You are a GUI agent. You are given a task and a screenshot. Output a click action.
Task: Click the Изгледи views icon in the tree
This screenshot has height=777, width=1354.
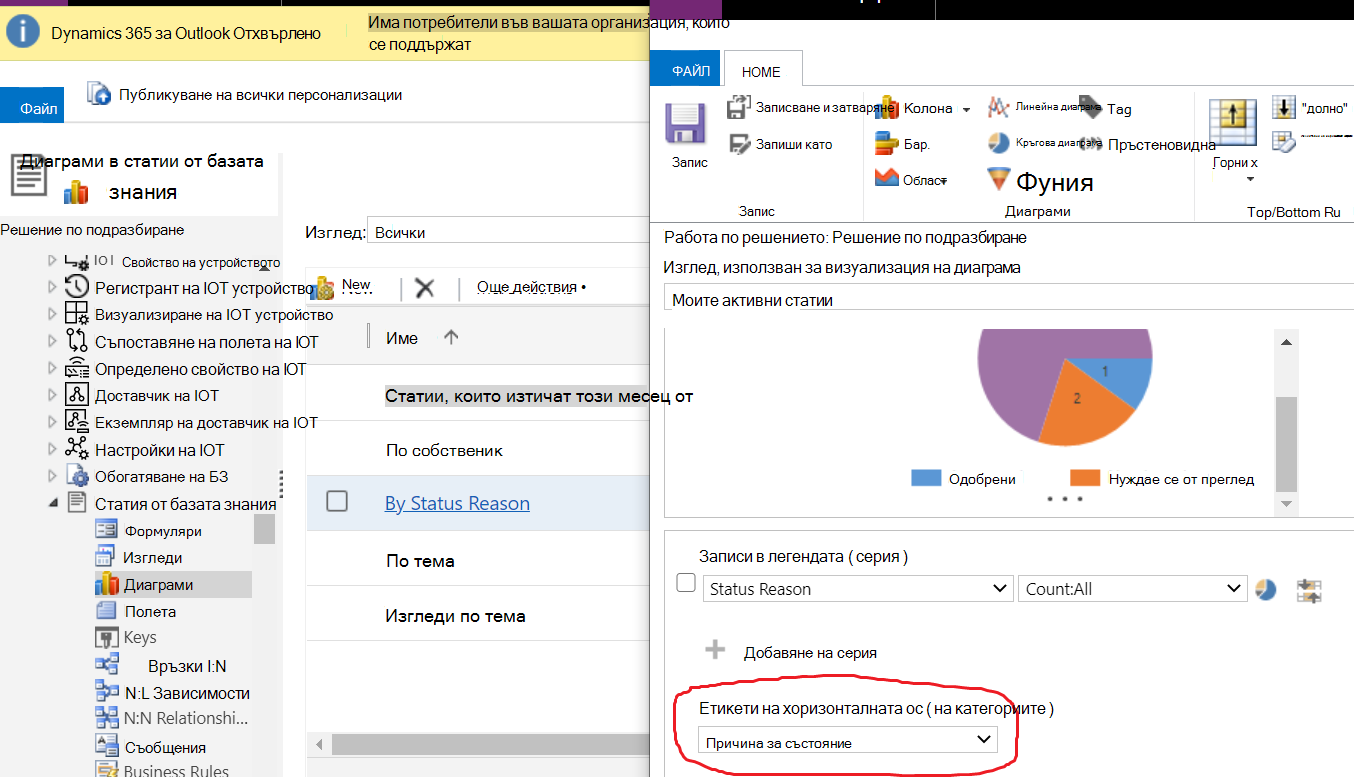coord(107,557)
